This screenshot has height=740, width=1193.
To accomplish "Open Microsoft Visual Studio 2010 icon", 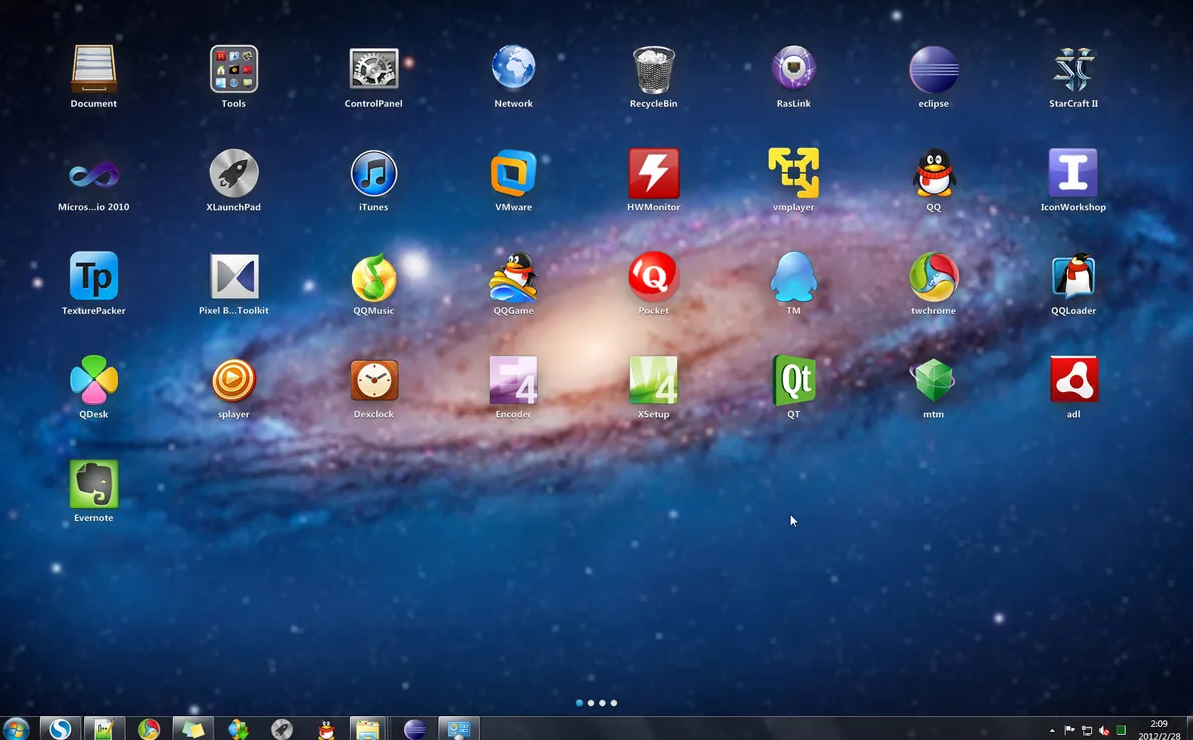I will point(94,175).
